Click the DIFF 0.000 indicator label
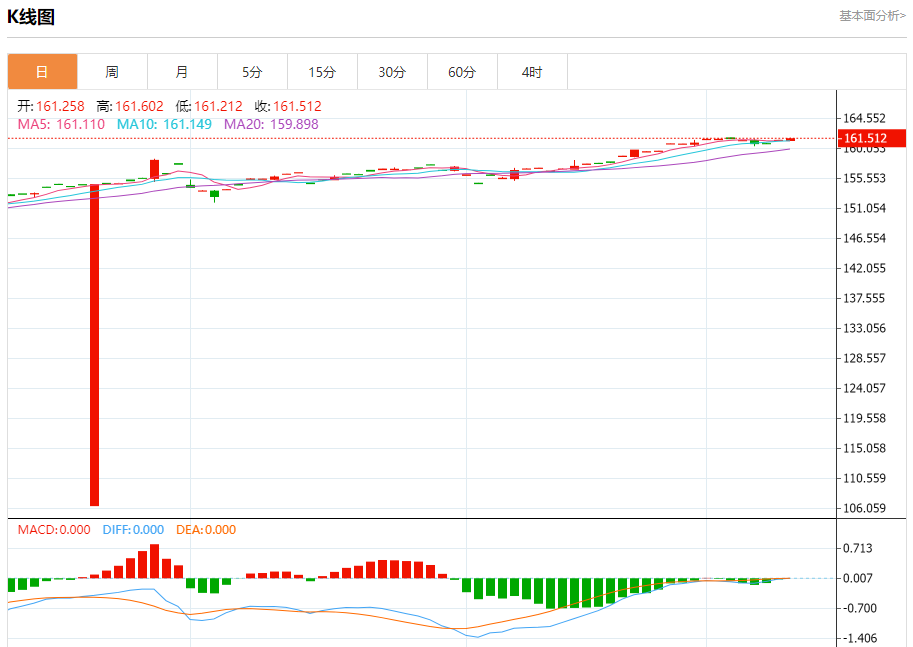 coord(133,530)
